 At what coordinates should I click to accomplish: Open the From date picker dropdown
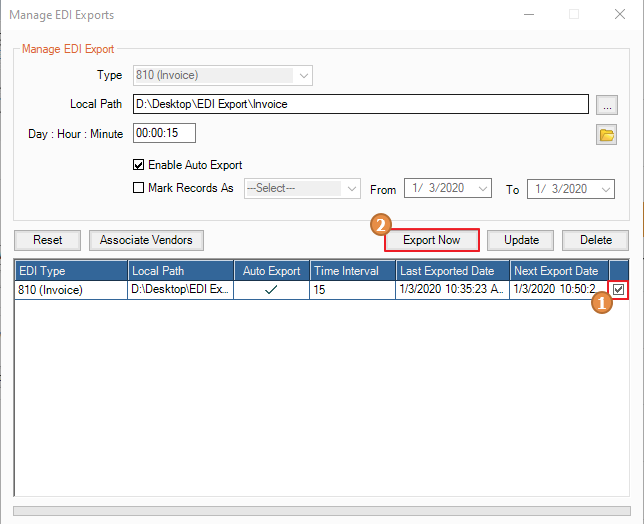point(483,189)
